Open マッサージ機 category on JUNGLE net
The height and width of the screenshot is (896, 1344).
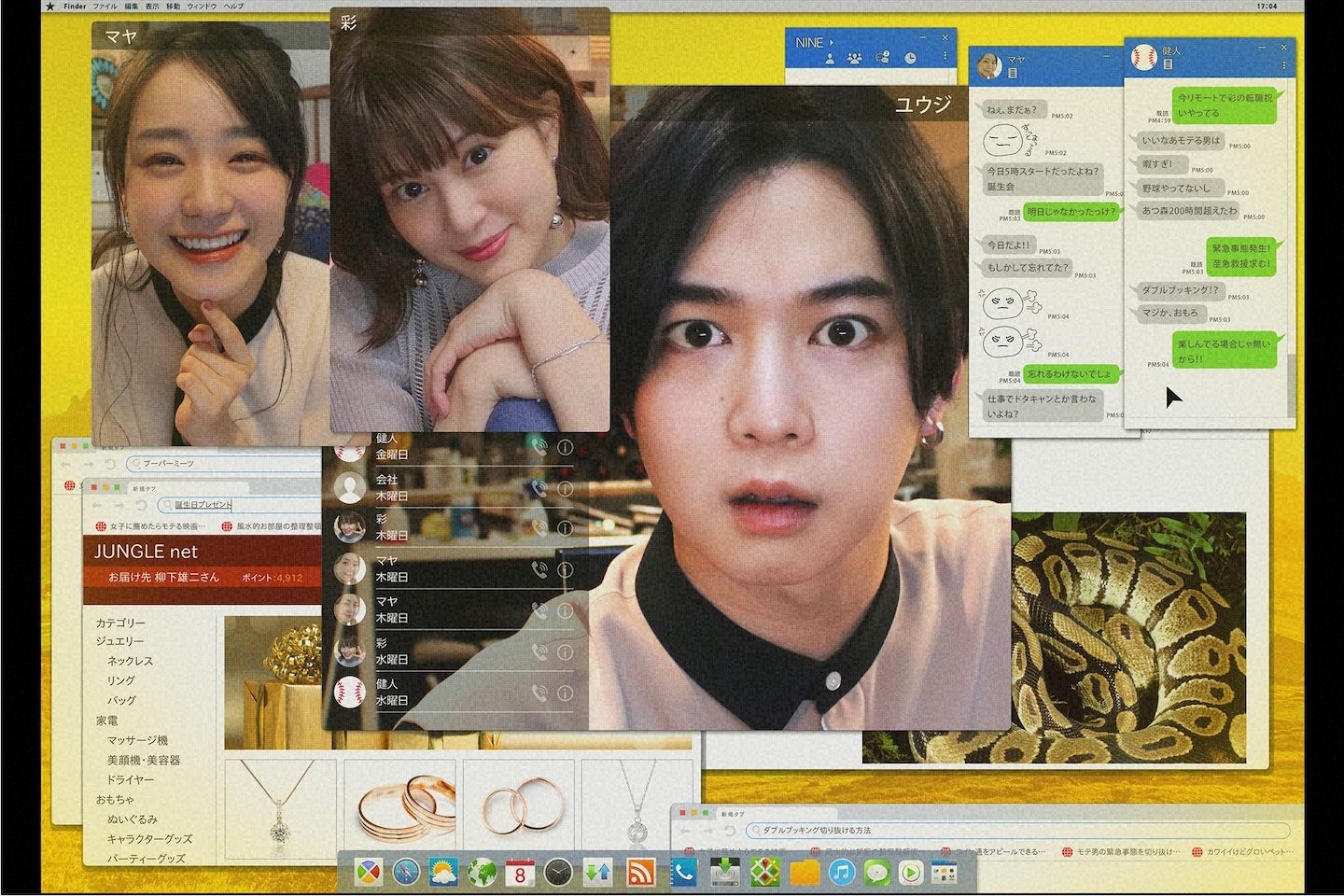pos(136,740)
